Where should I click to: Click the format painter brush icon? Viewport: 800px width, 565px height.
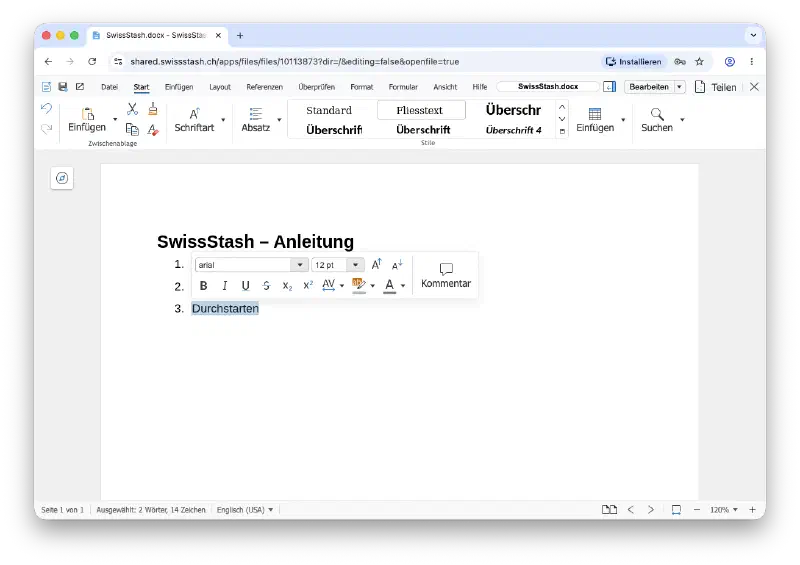(x=153, y=109)
